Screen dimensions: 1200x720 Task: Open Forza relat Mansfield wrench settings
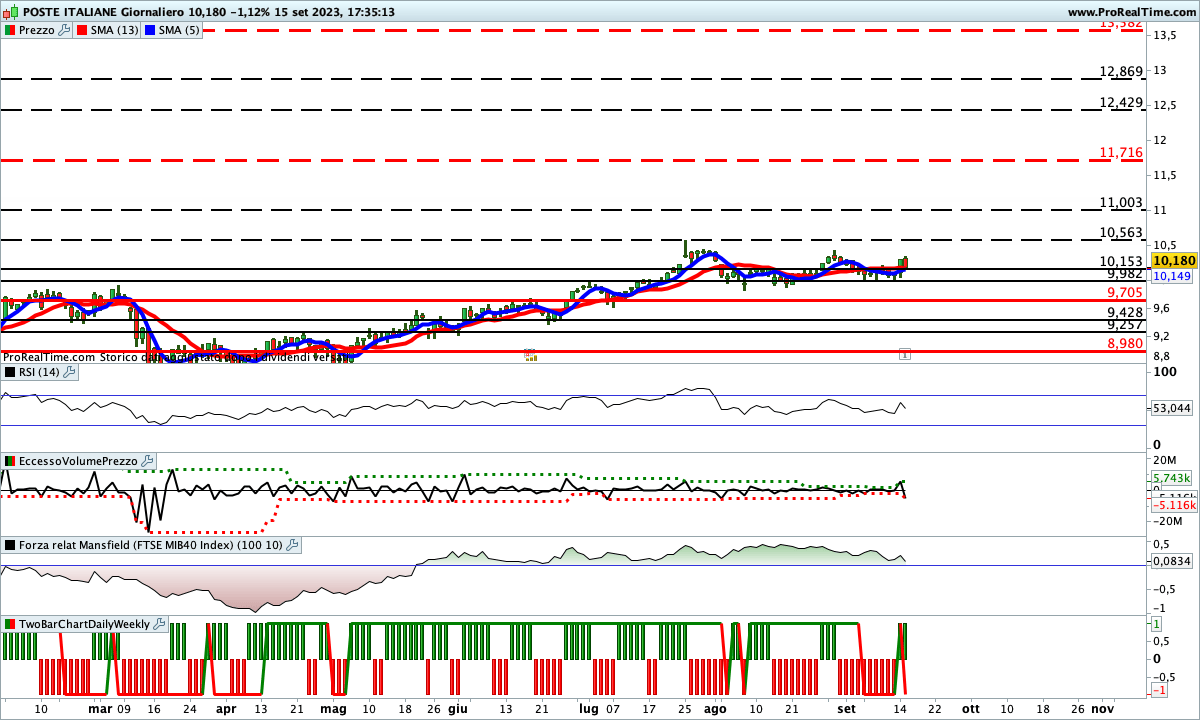(292, 545)
